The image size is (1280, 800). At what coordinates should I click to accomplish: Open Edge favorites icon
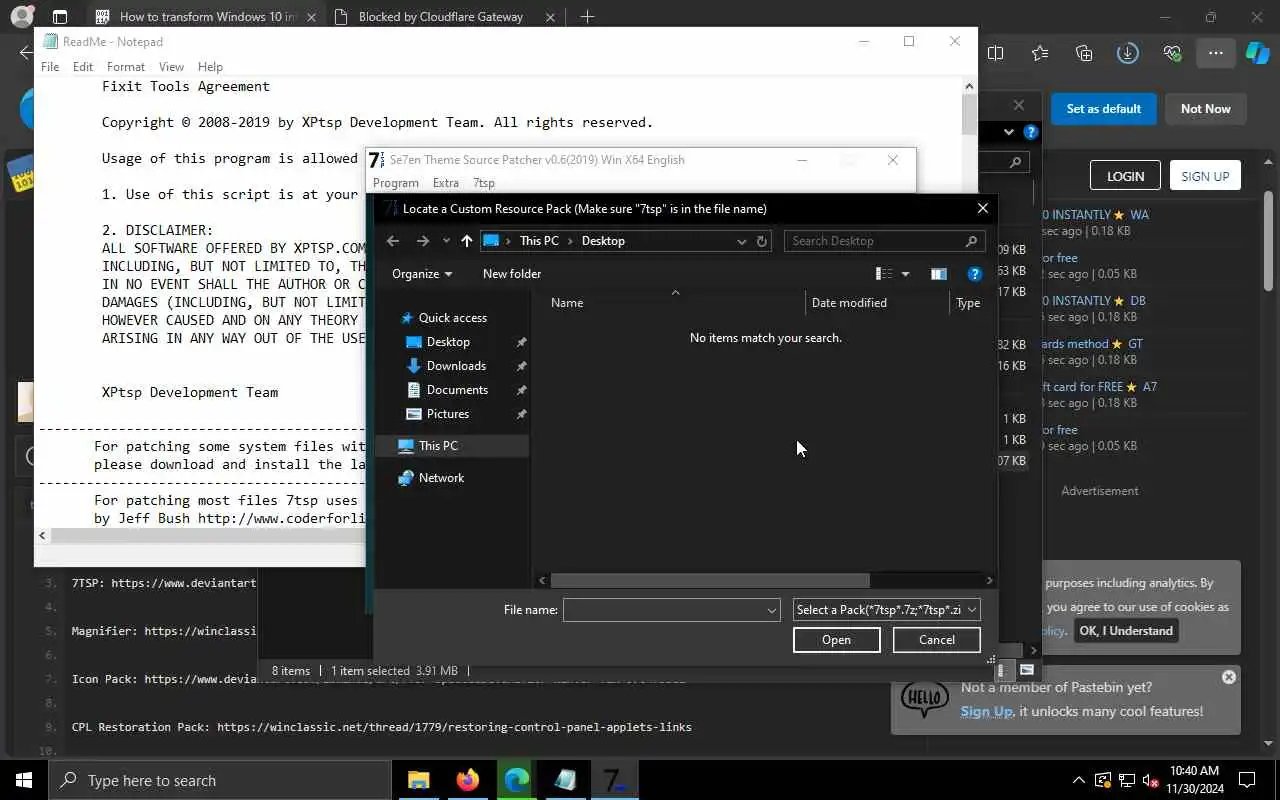(x=1040, y=53)
